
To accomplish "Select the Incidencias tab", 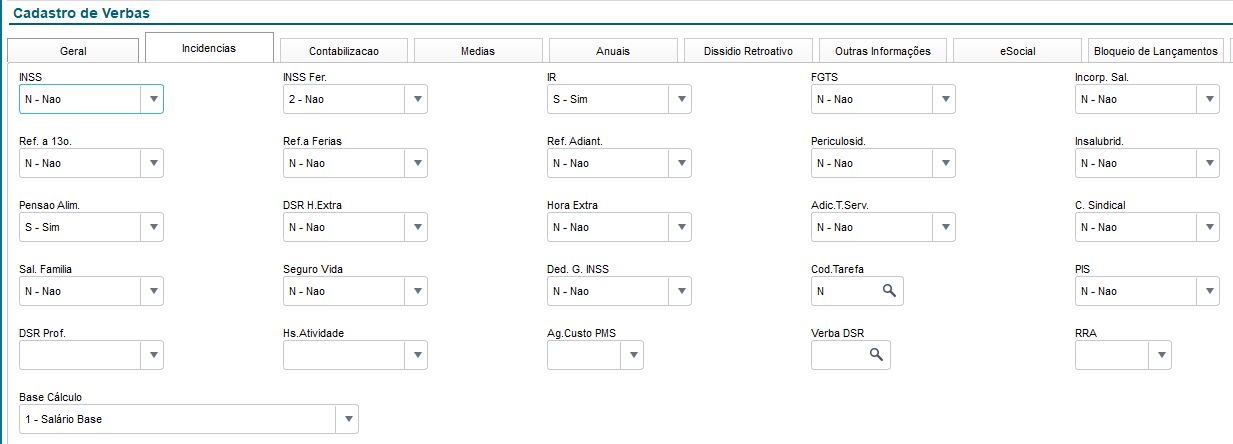I will 209,48.
